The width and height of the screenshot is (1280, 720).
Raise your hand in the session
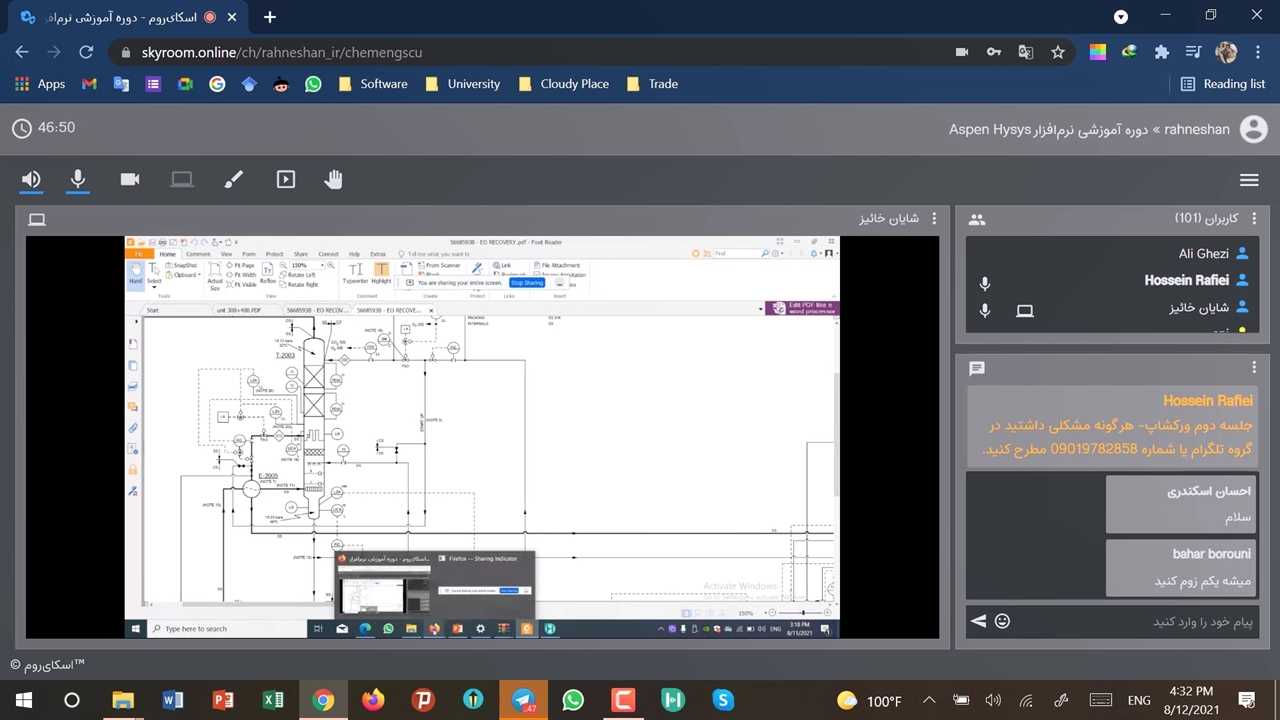click(x=333, y=179)
